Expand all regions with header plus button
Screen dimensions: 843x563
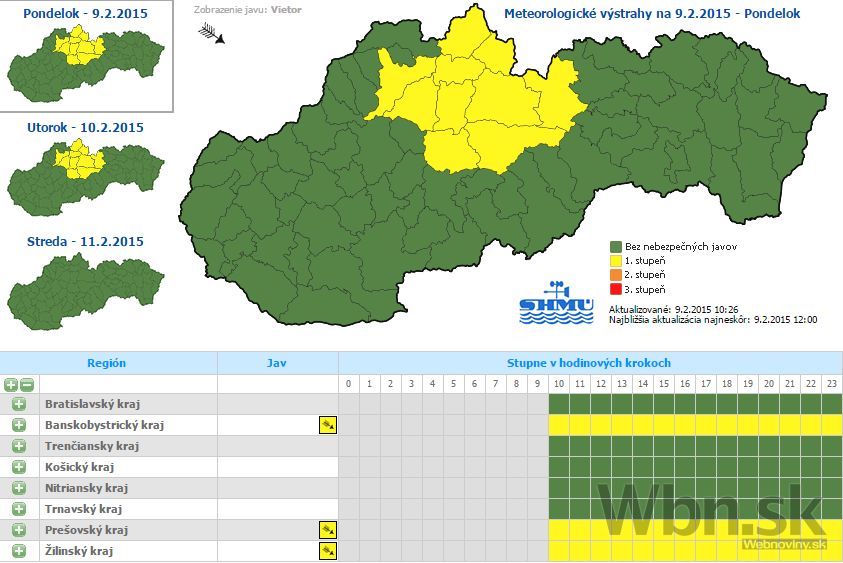click(11, 384)
